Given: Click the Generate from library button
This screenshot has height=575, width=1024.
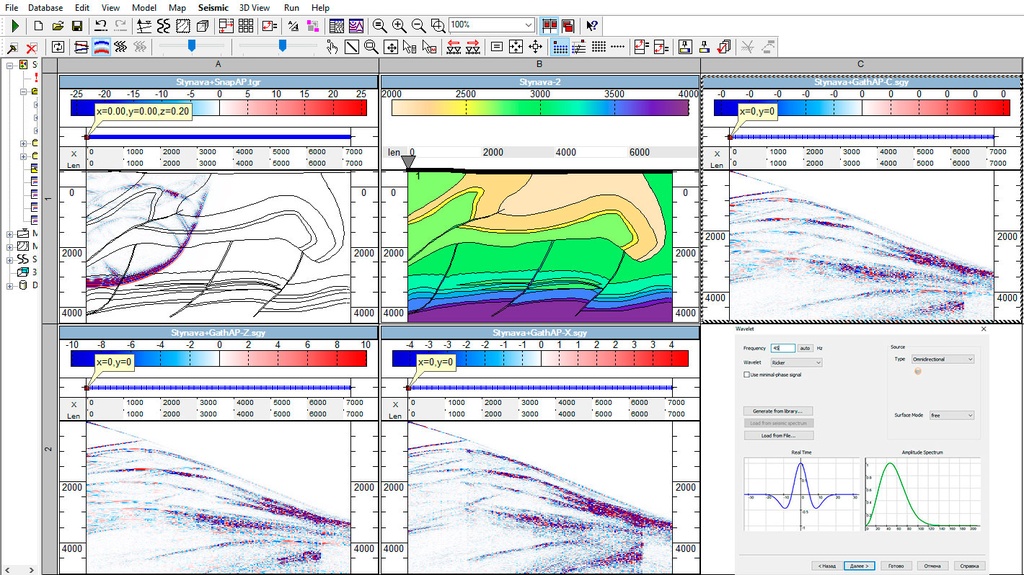Looking at the screenshot, I should (x=780, y=411).
